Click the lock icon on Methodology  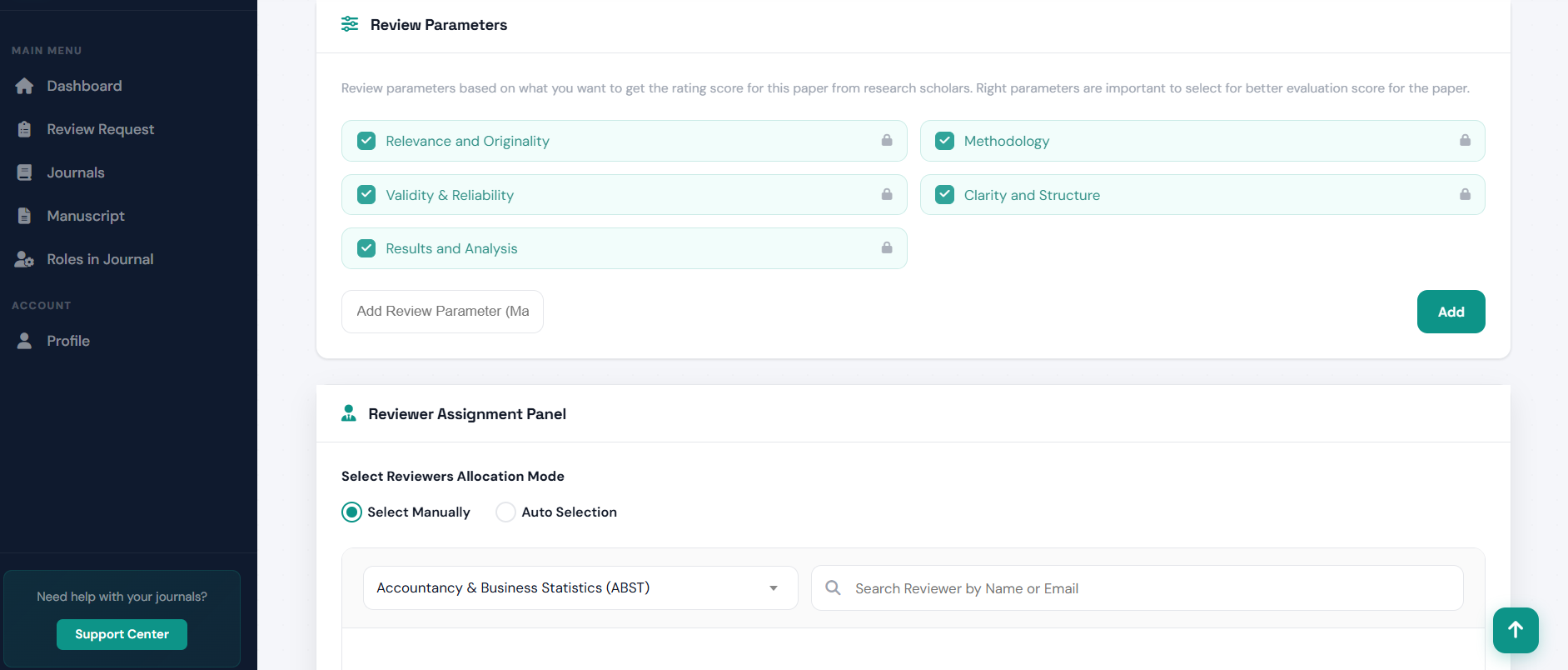[1465, 140]
